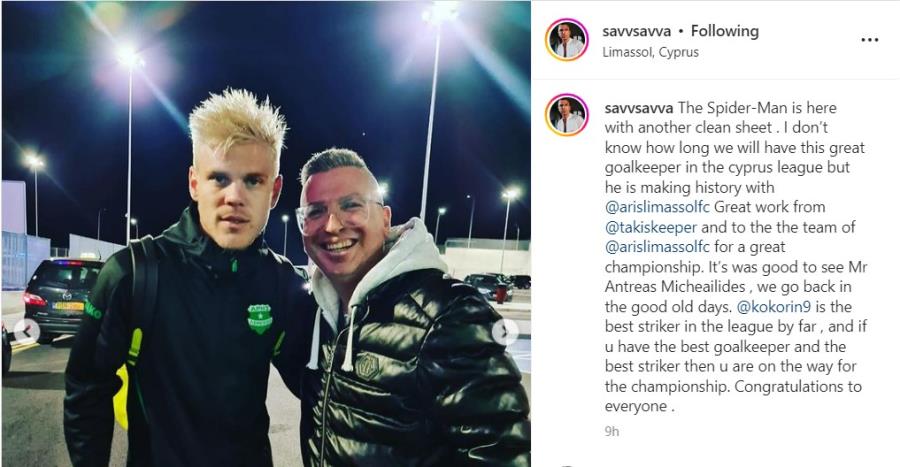This screenshot has height=467, width=900.
Task: Open the savvsavva username in the header
Action: [x=637, y=31]
